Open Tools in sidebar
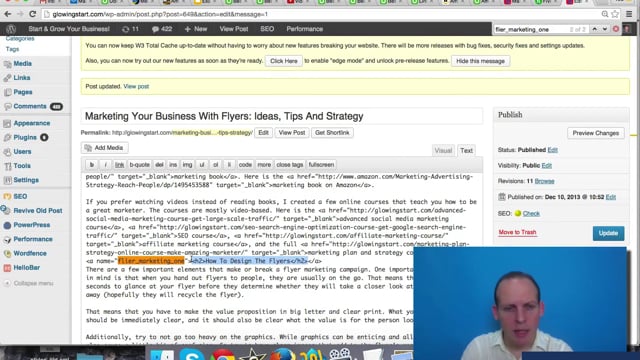 click(x=22, y=166)
